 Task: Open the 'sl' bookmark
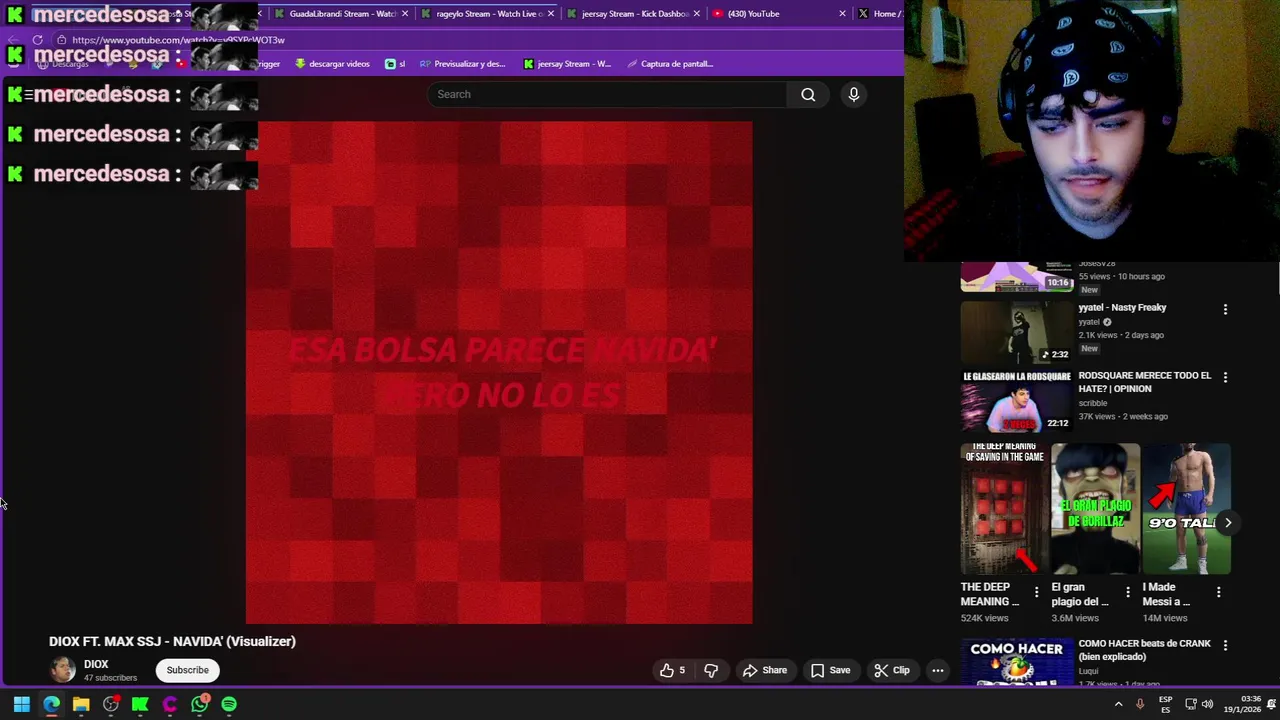click(395, 64)
